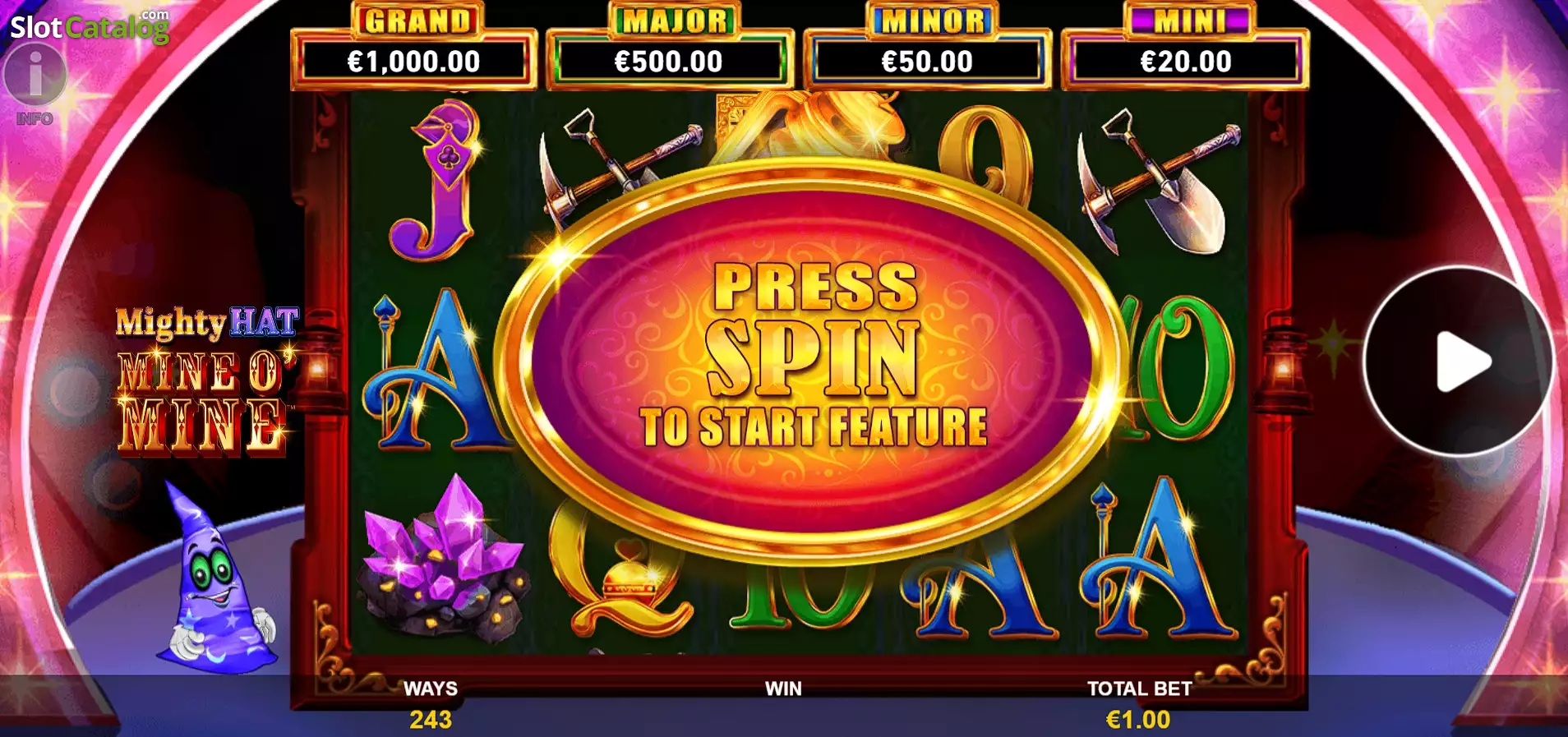The width and height of the screenshot is (1568, 737).
Task: Click the purple crystal ore symbol
Action: 443,559
